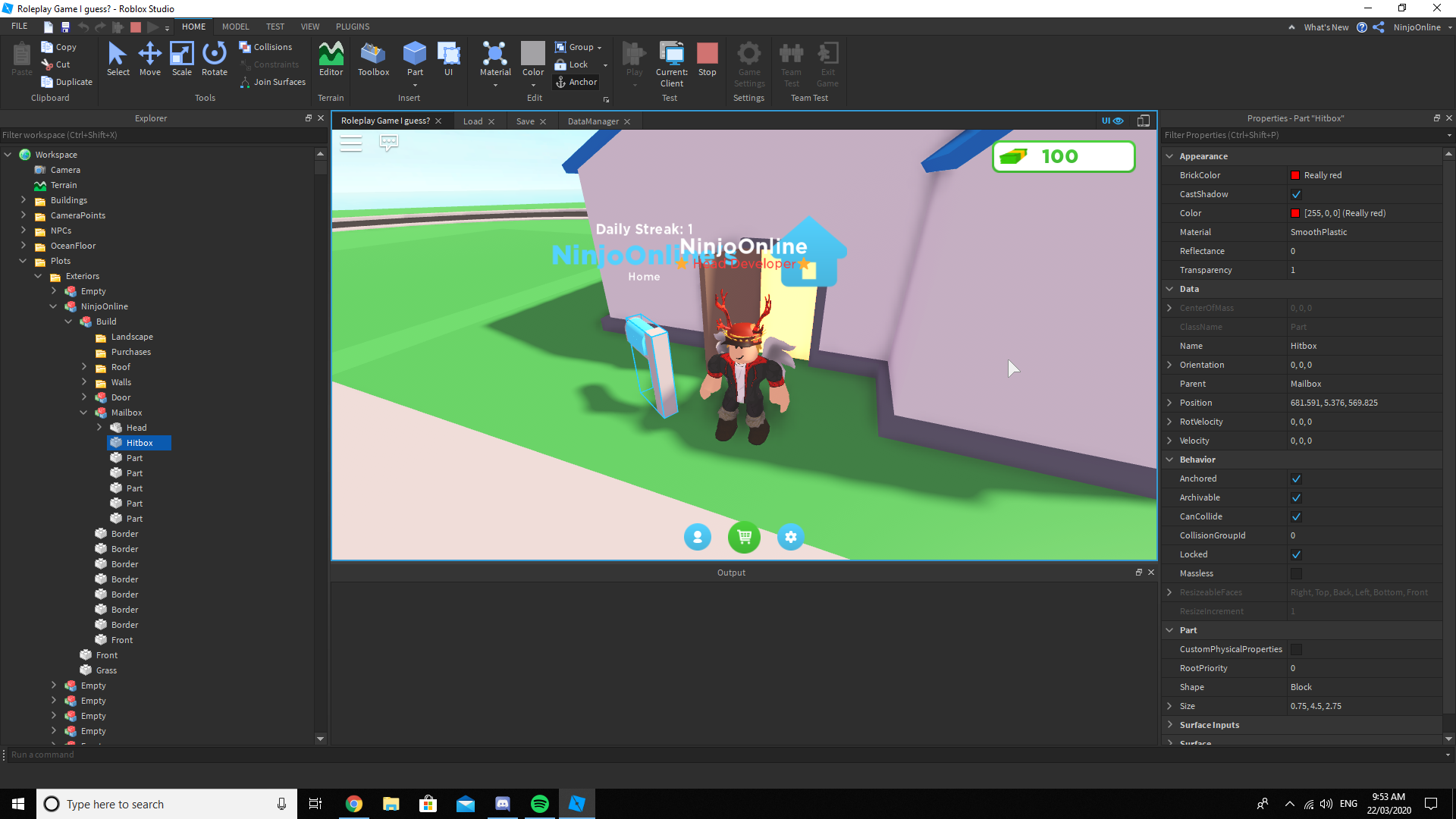
Task: Click the Filter workspace search field
Action: (x=152, y=135)
